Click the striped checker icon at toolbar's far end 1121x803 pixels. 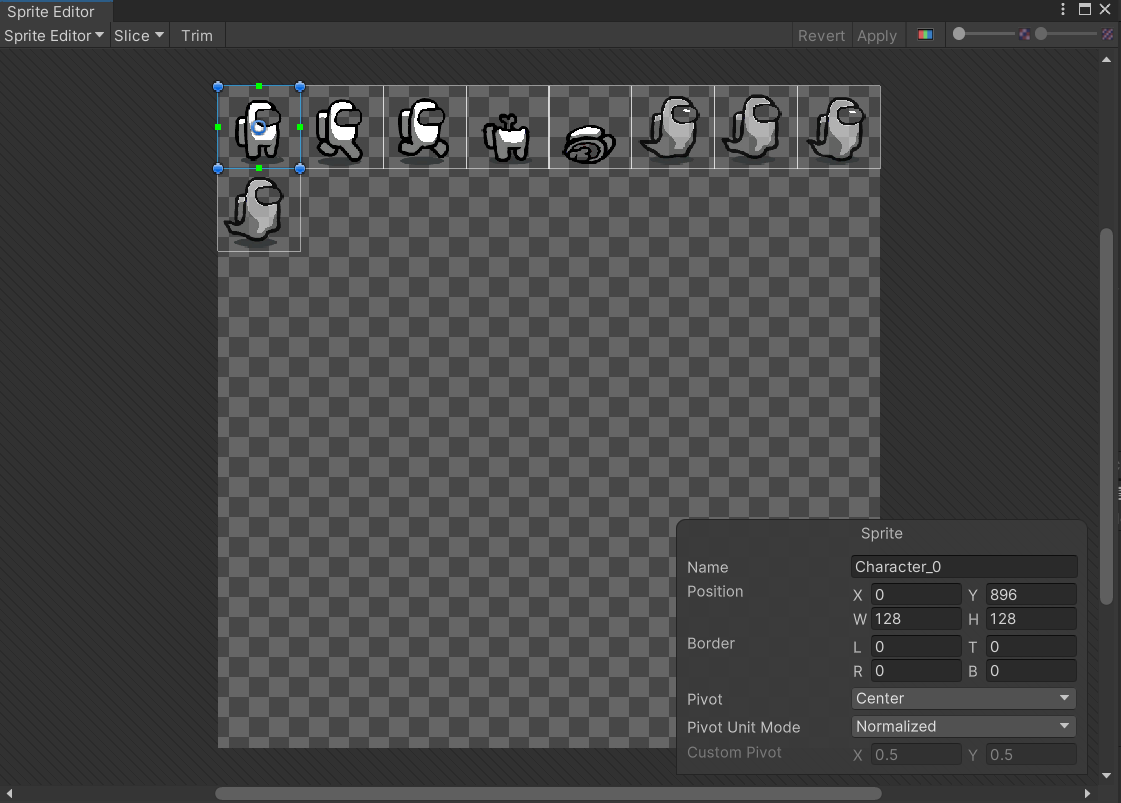tap(1107, 34)
